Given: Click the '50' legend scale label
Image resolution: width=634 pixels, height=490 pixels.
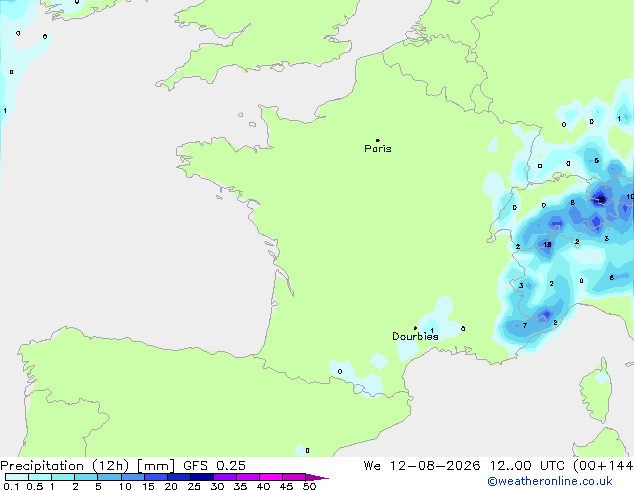Looking at the screenshot, I should 310,486.
